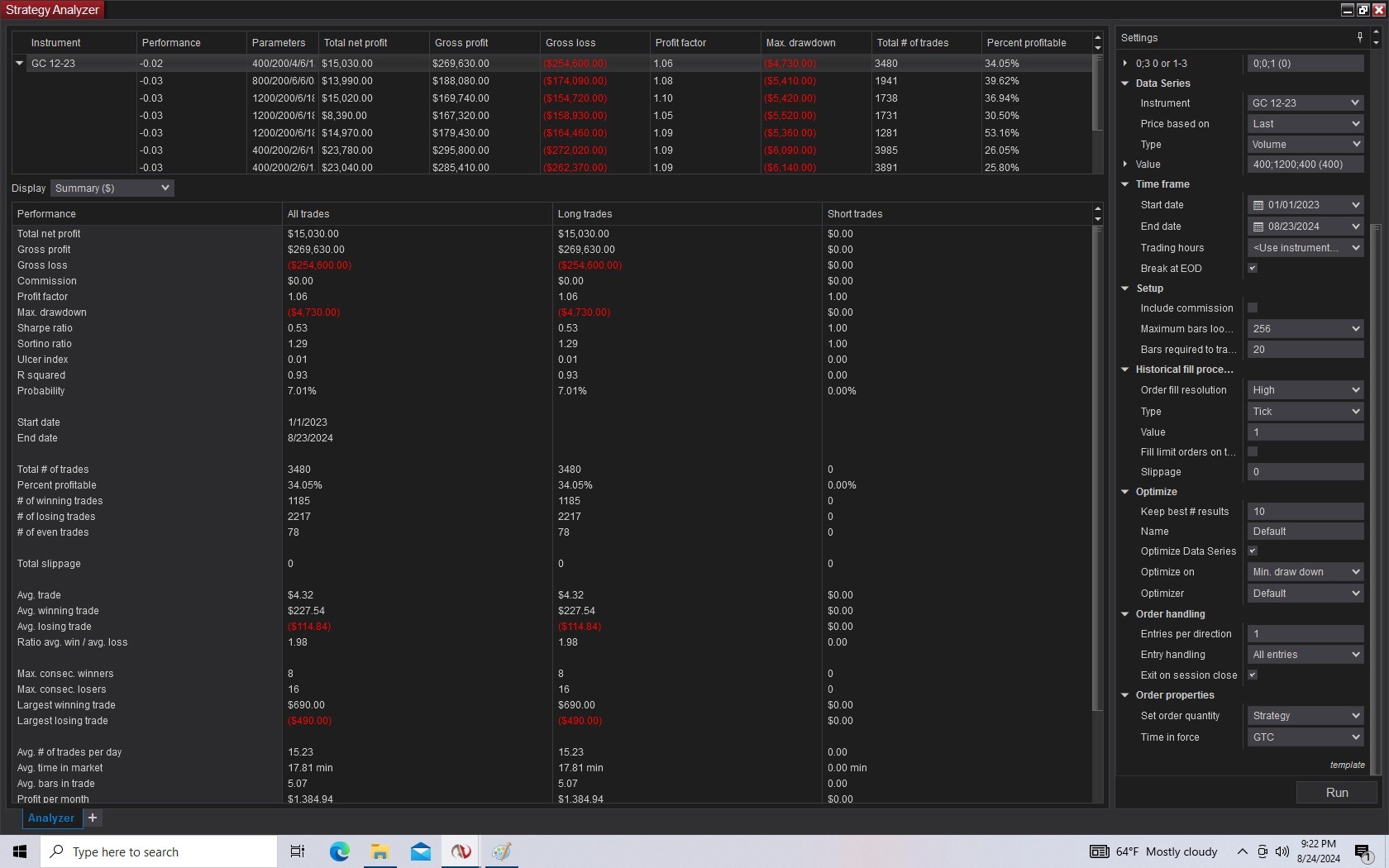
Task: Open the fill Type Tick dropdown
Action: [x=1305, y=412]
